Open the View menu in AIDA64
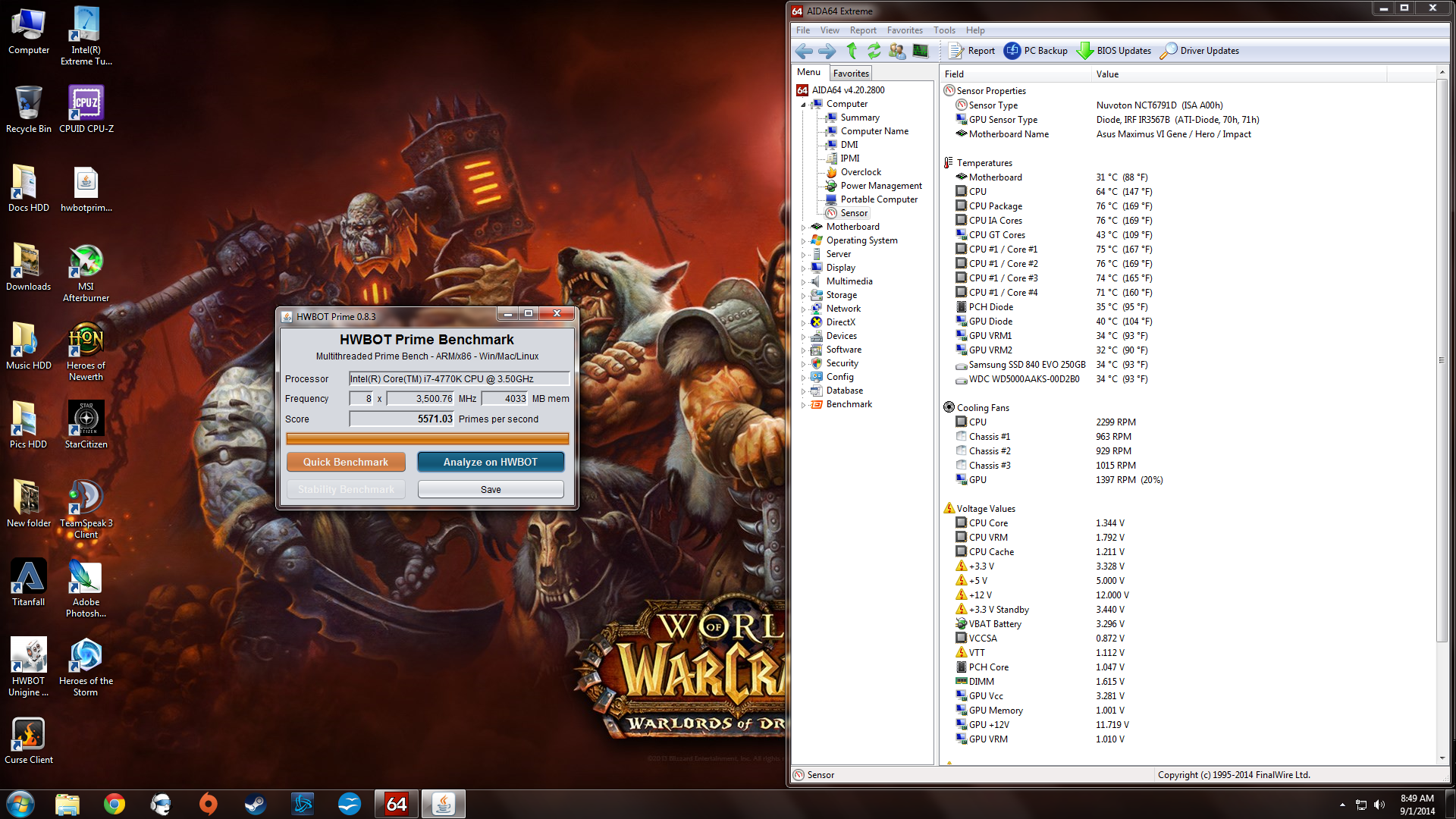Viewport: 1456px width, 819px height. pos(830,30)
